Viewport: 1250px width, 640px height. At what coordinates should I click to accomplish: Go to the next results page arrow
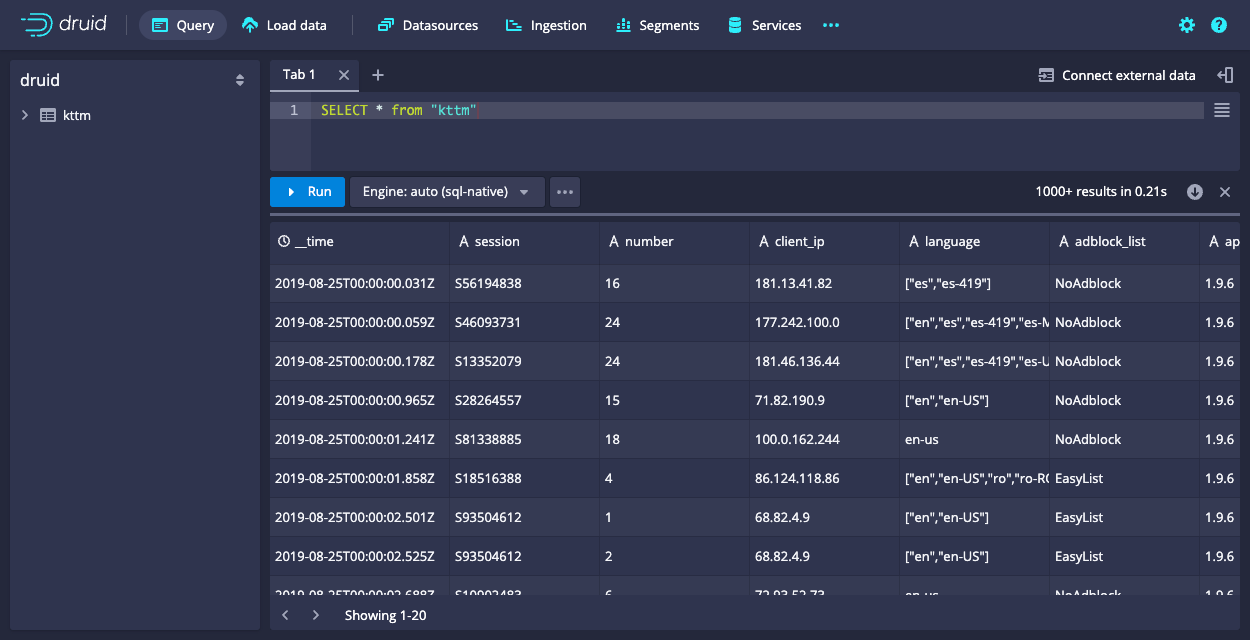[x=316, y=615]
